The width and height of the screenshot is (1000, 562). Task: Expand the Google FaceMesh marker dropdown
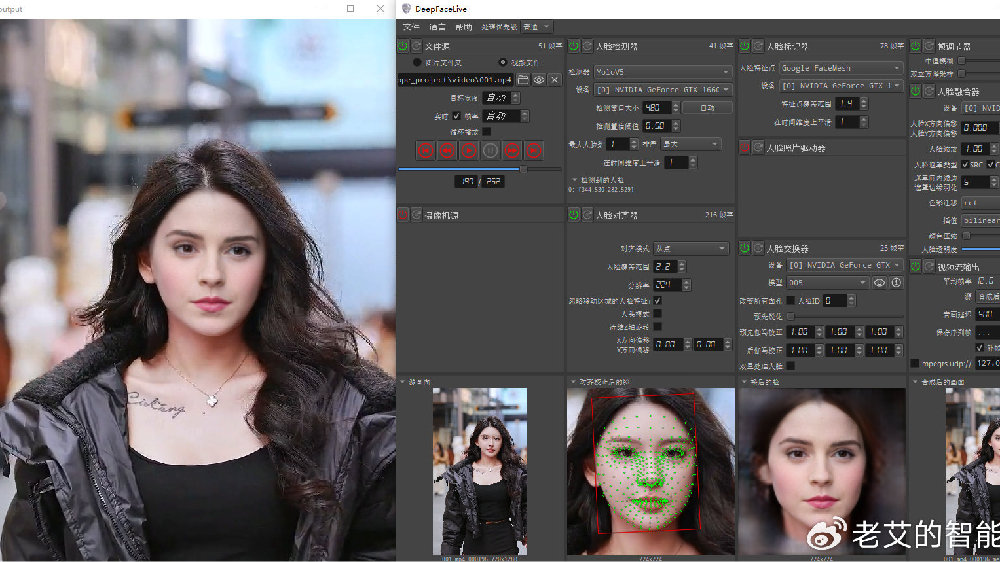click(841, 68)
